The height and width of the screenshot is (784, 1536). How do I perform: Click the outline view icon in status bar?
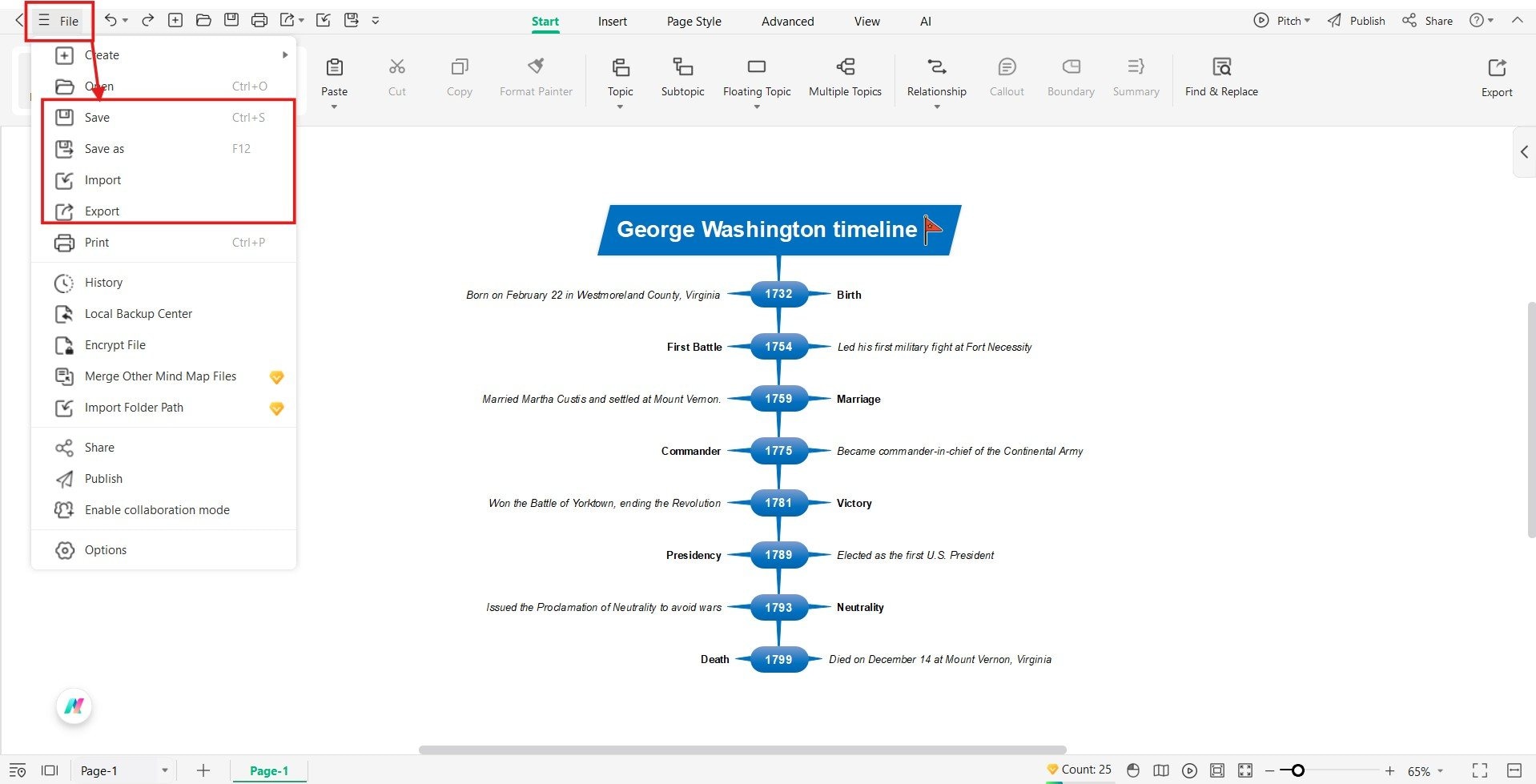click(18, 770)
